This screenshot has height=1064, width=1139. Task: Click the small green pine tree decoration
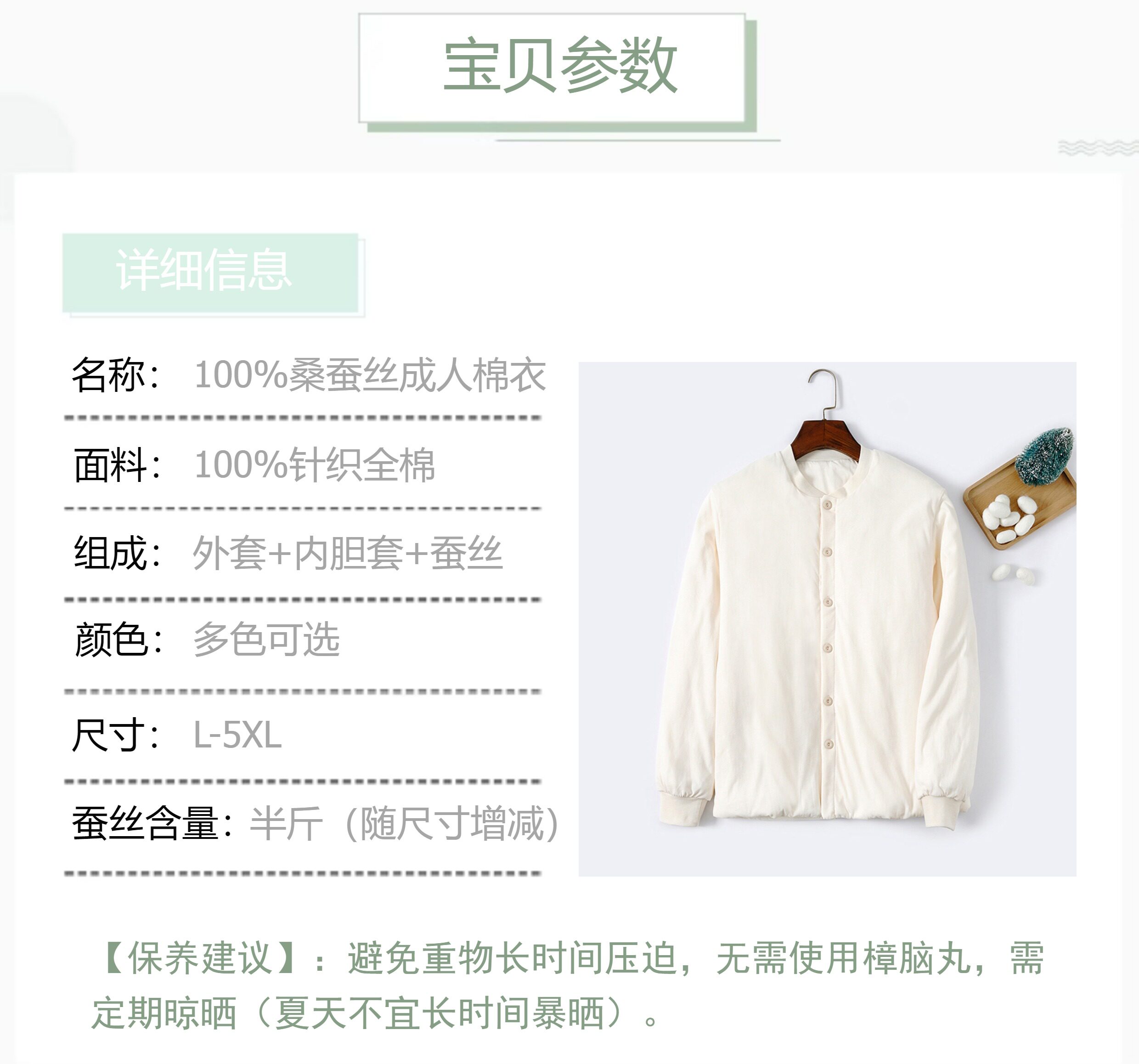tap(1045, 456)
